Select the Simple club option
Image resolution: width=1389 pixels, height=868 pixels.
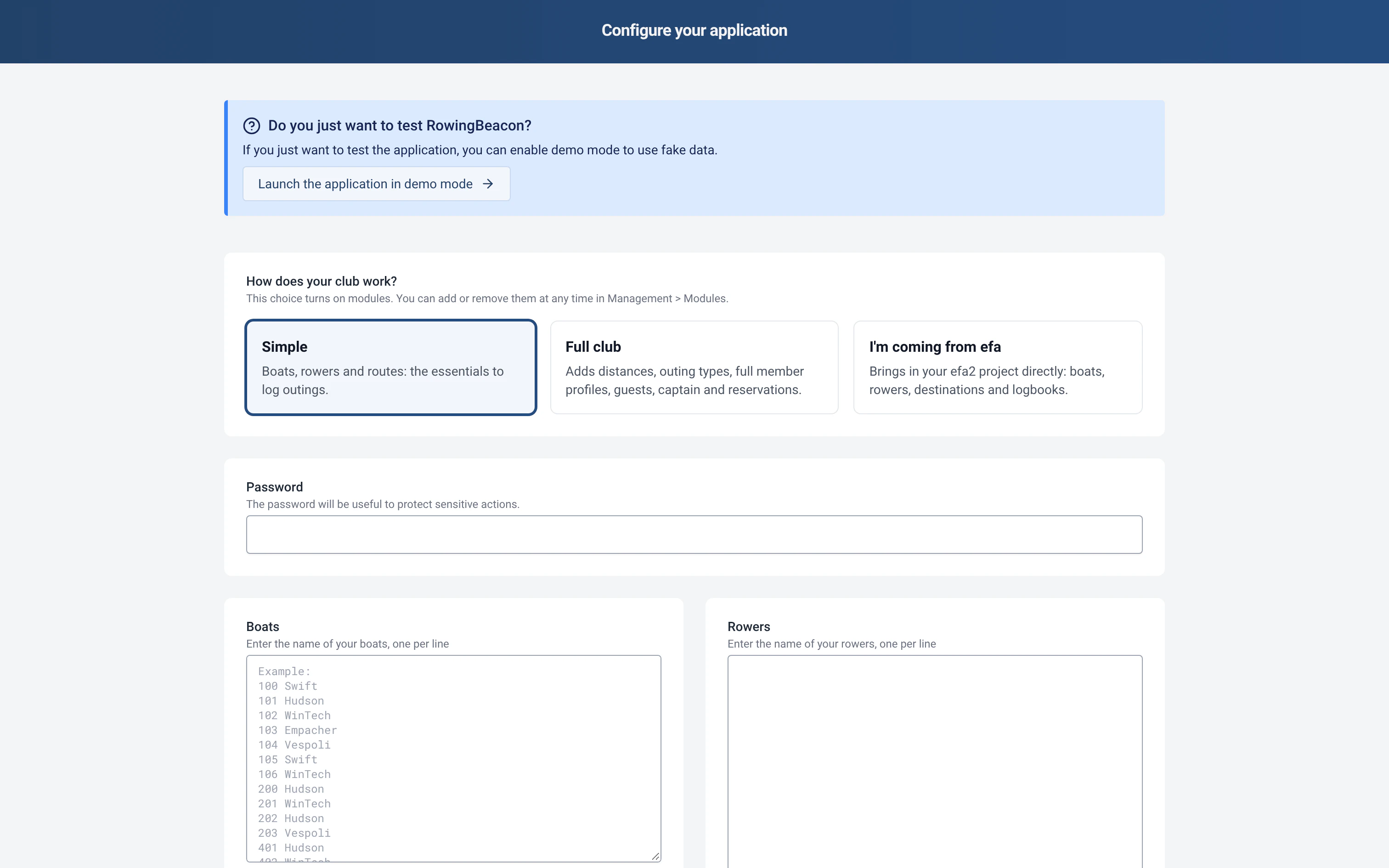[x=391, y=367]
